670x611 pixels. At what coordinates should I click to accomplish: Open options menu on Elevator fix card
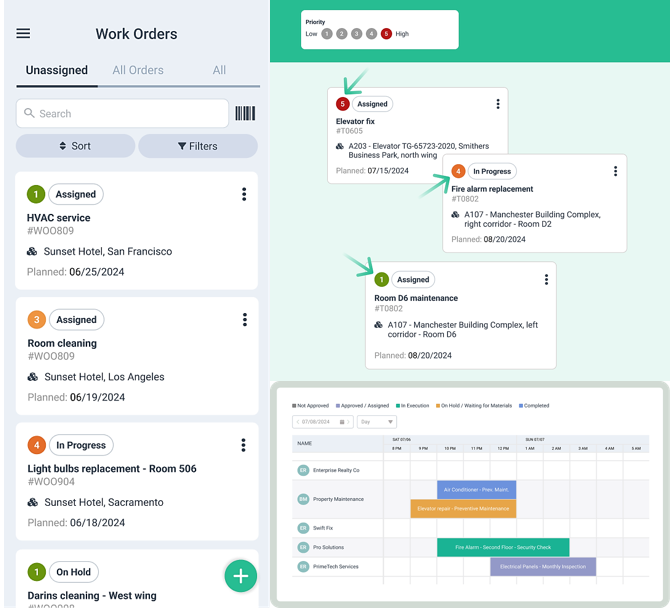coord(498,104)
